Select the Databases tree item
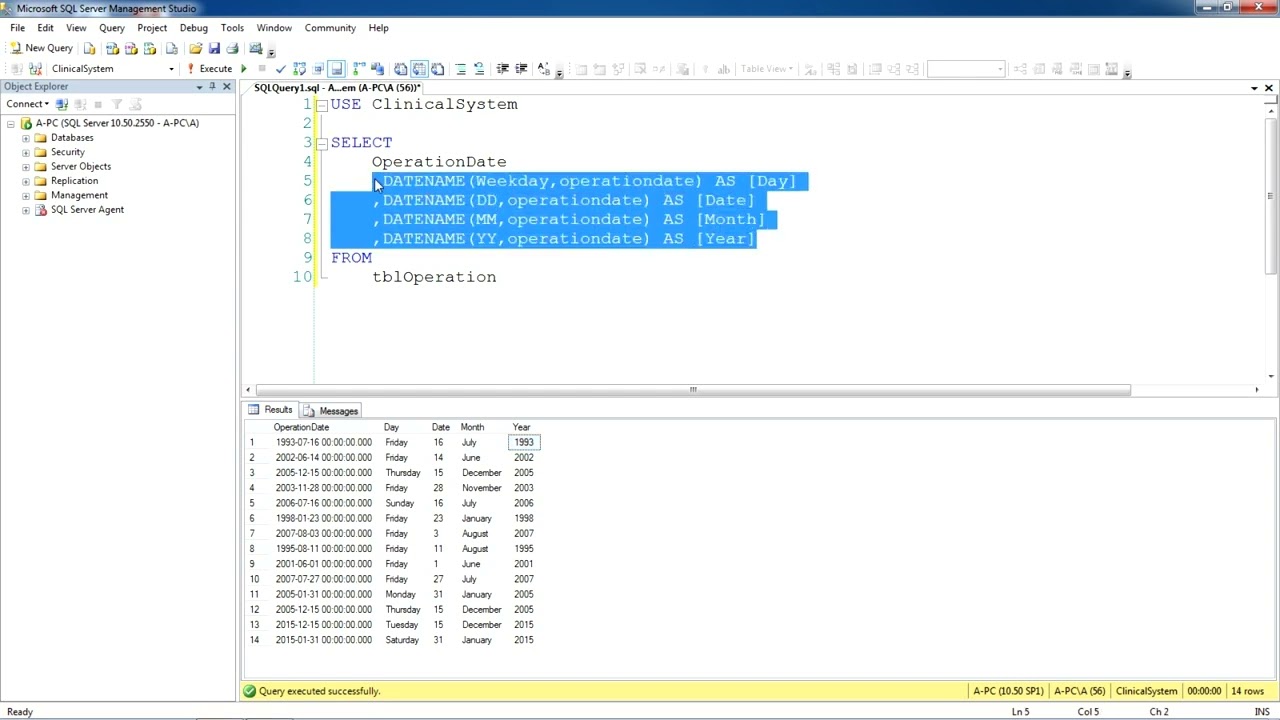Viewport: 1280px width, 720px height. click(72, 138)
